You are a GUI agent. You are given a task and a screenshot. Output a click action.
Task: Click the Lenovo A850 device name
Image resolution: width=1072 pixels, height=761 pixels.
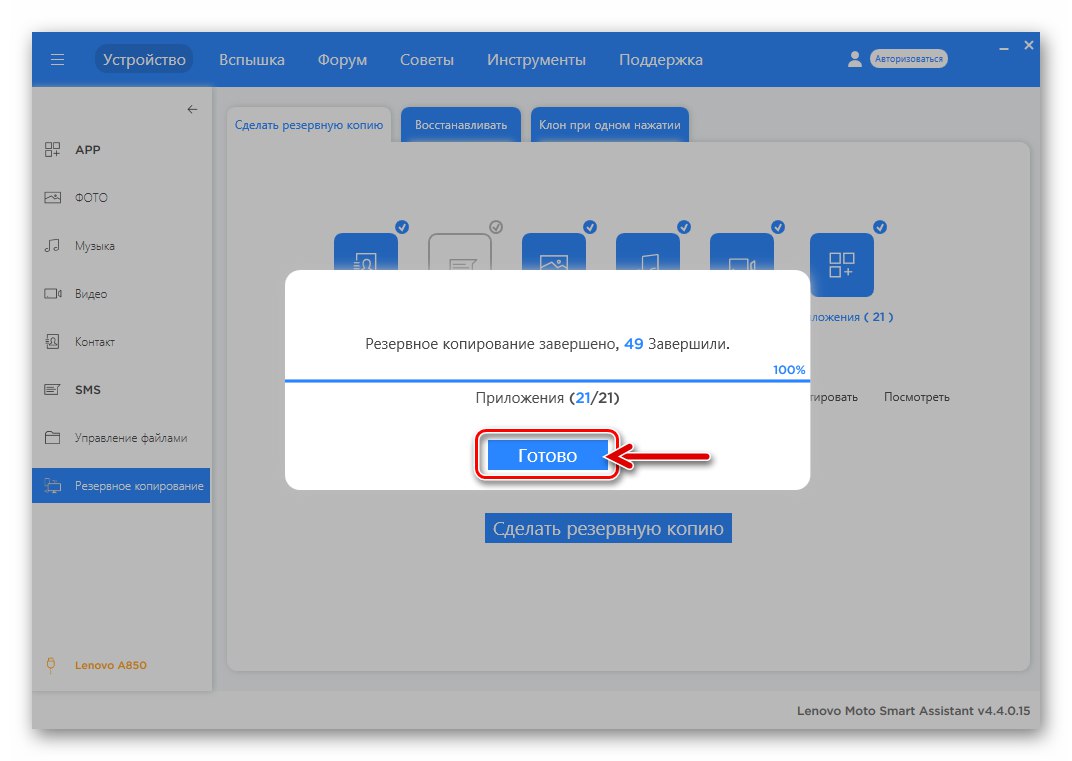point(111,665)
